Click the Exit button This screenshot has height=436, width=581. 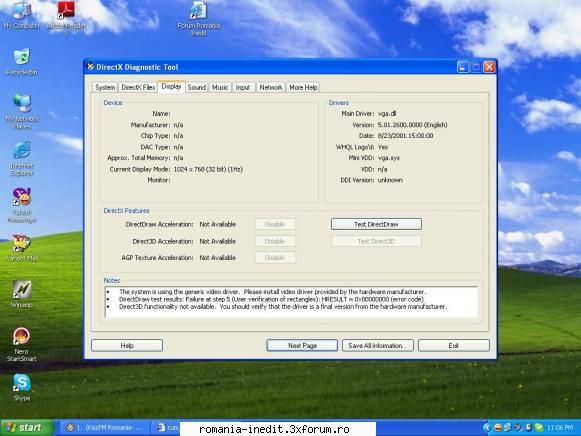[x=454, y=346]
